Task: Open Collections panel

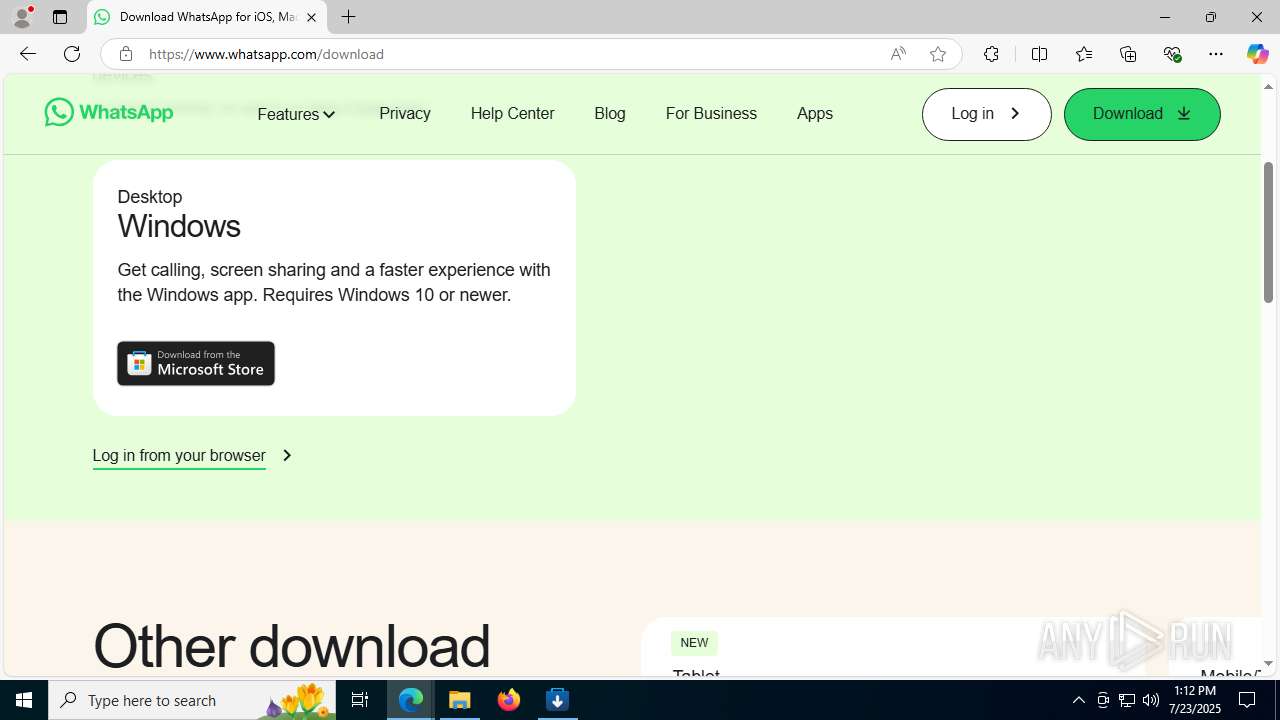Action: [x=1128, y=54]
